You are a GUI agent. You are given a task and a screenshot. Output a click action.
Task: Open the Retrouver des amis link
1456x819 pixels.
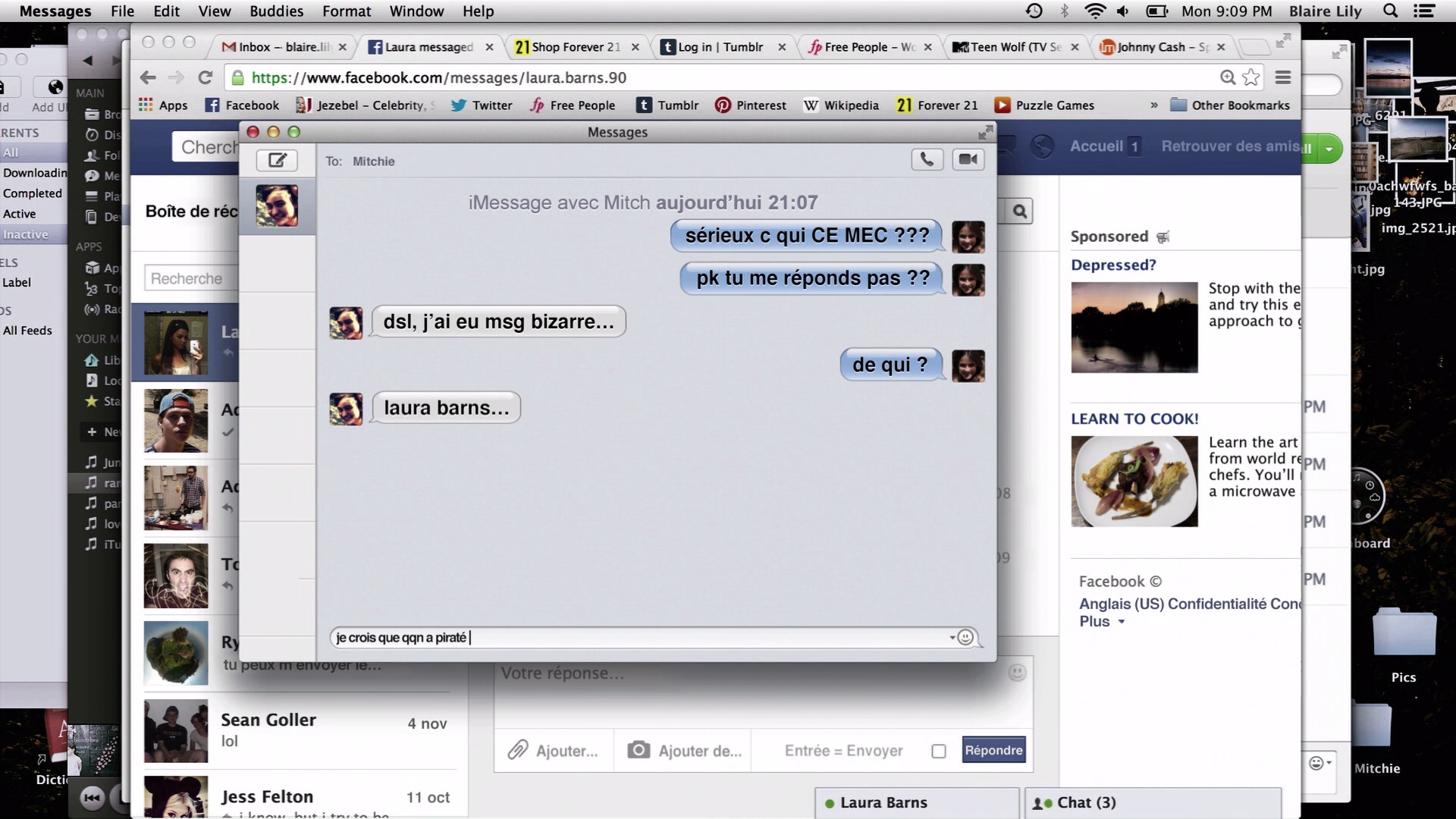pyautogui.click(x=1228, y=146)
